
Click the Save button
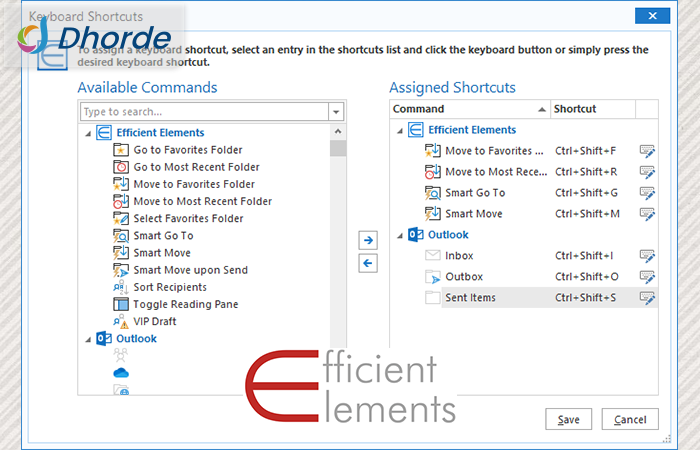[568, 419]
